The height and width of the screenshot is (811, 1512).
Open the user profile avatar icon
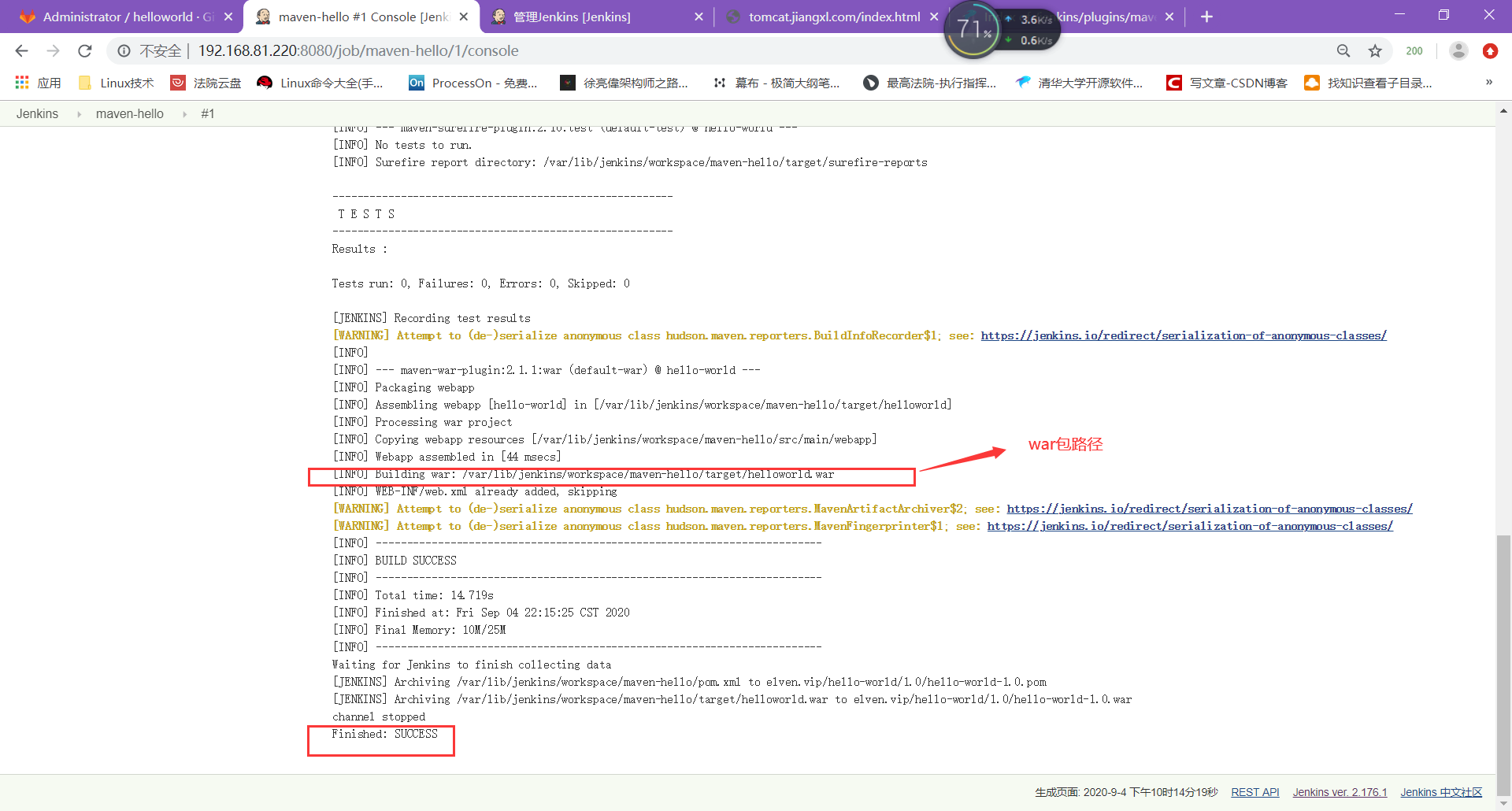1458,51
